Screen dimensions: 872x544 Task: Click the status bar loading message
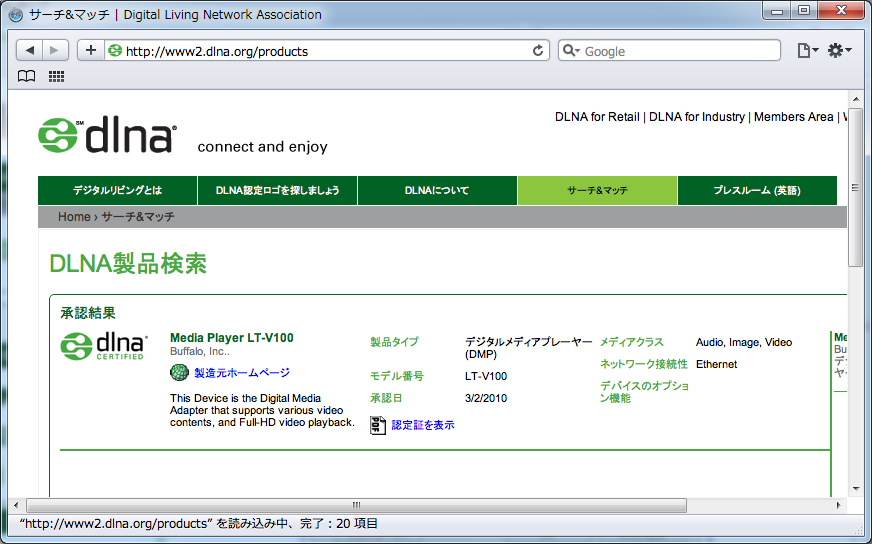point(199,523)
